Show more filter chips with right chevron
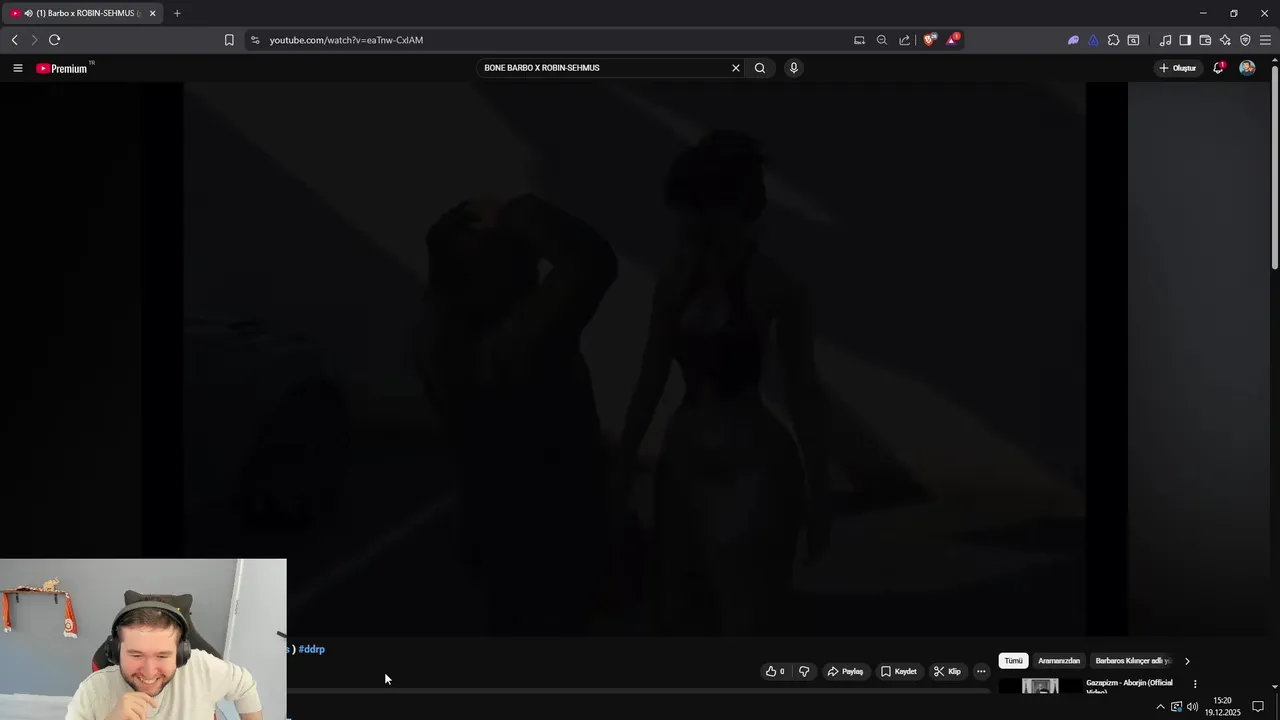 (1187, 661)
